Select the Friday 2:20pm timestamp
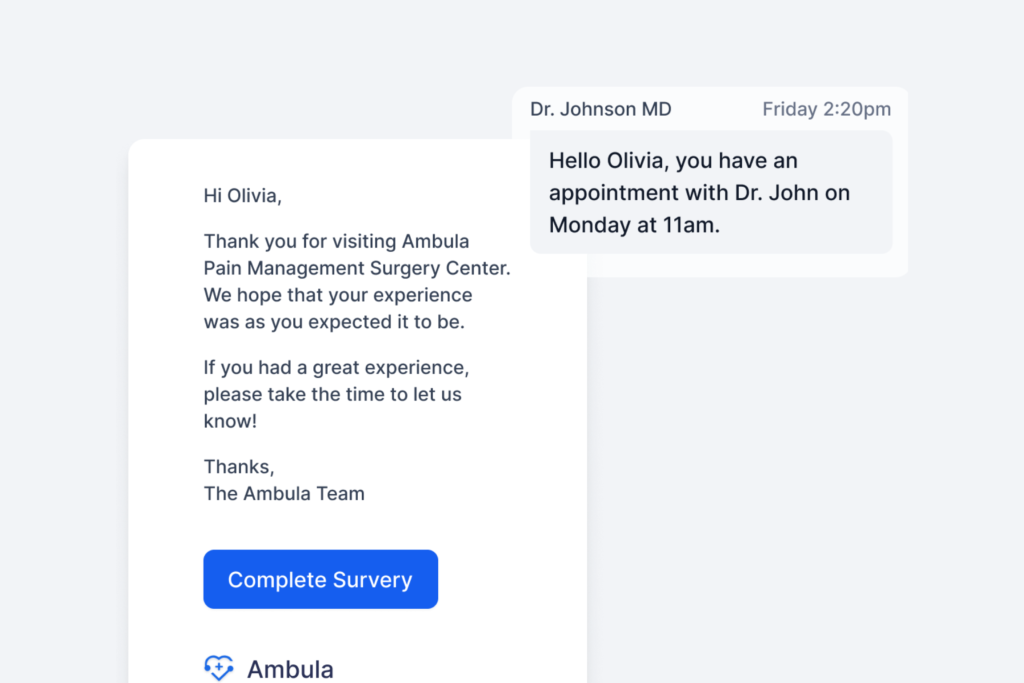Image resolution: width=1024 pixels, height=683 pixels. click(x=827, y=109)
